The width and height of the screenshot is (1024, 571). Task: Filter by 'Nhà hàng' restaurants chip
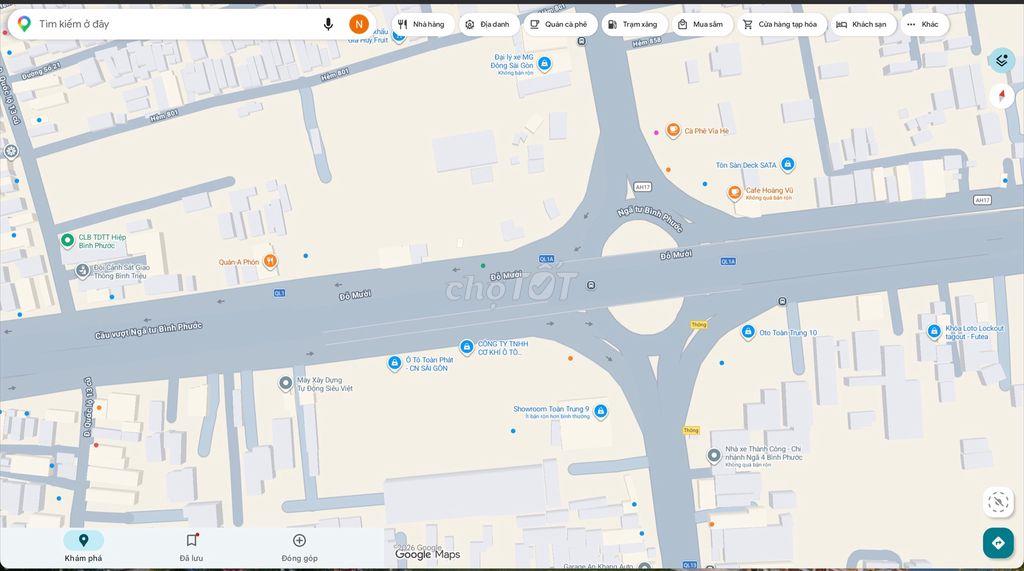(423, 24)
